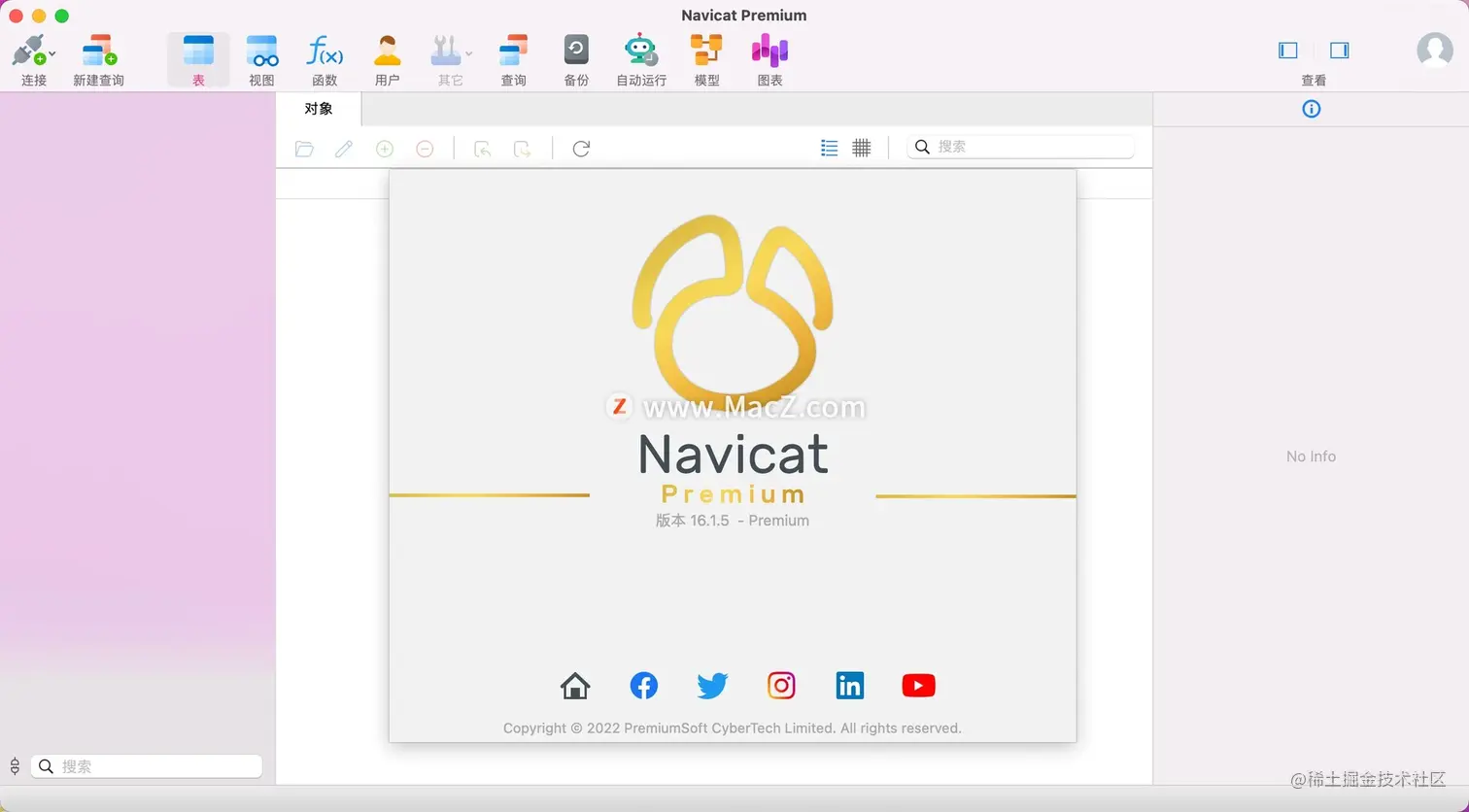
Task: Open the Navicat homepage house icon
Action: coord(575,686)
